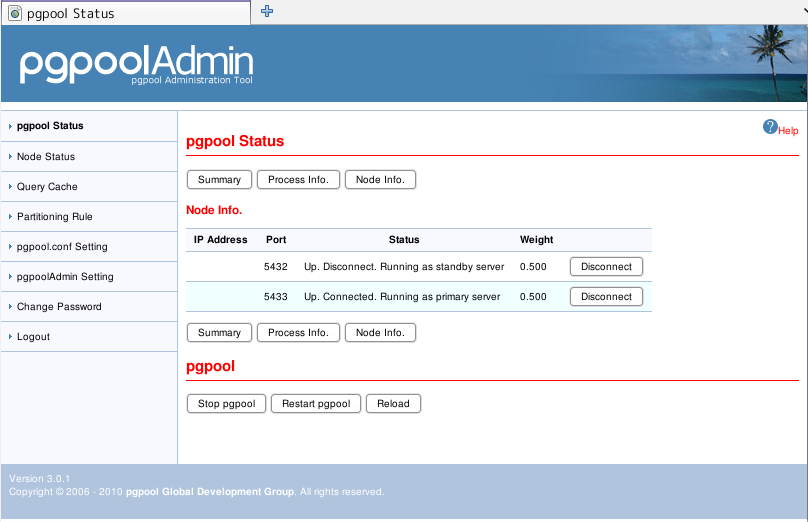Click the pgpool Status page heading

[235, 141]
